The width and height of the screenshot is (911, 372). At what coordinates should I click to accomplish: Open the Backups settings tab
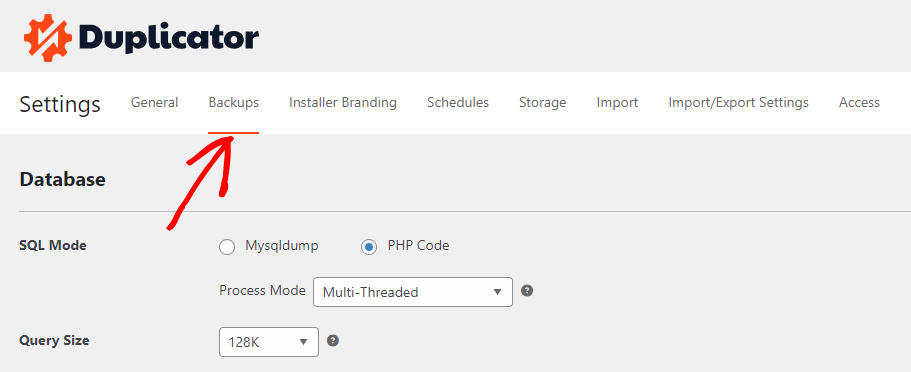click(234, 103)
